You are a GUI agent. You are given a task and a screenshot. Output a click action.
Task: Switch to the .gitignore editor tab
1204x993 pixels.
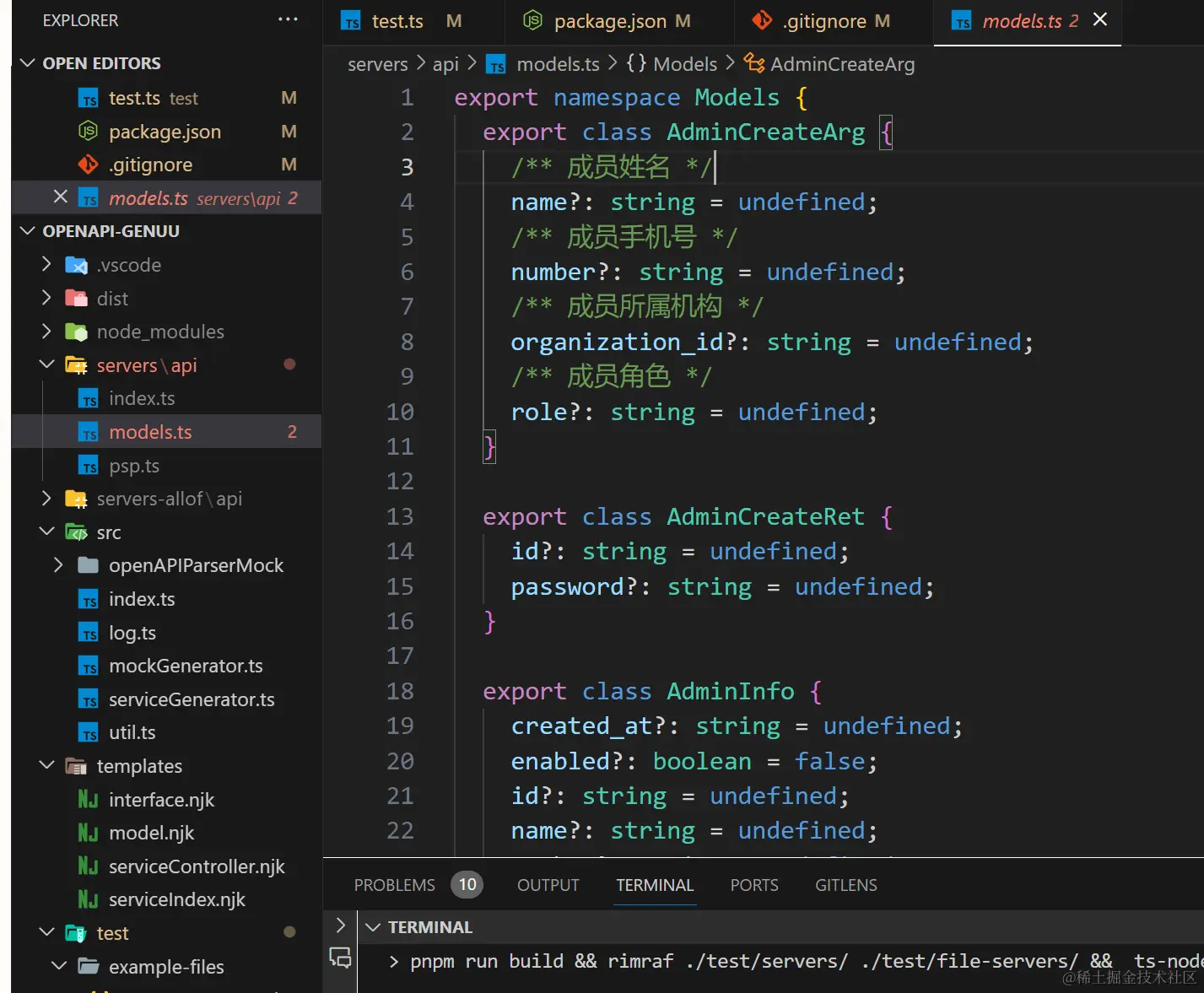pos(834,22)
